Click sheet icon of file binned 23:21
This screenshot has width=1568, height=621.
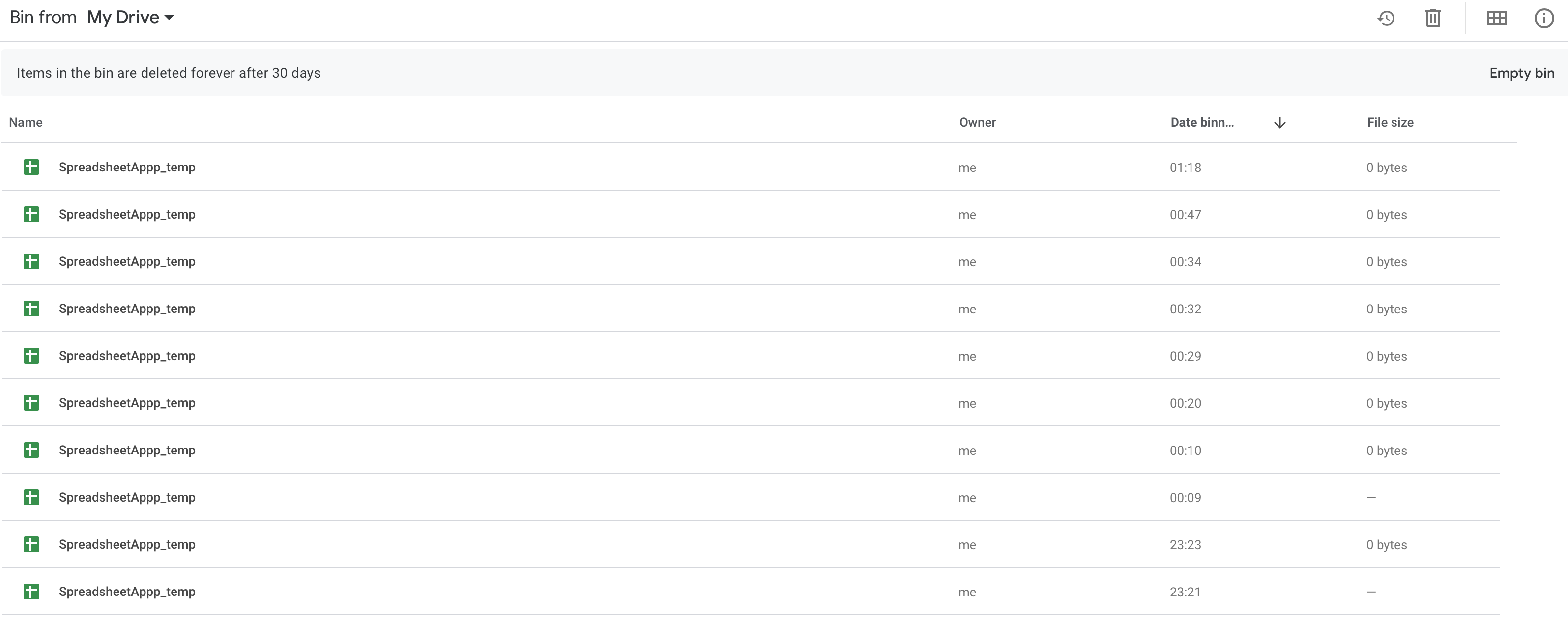[31, 592]
